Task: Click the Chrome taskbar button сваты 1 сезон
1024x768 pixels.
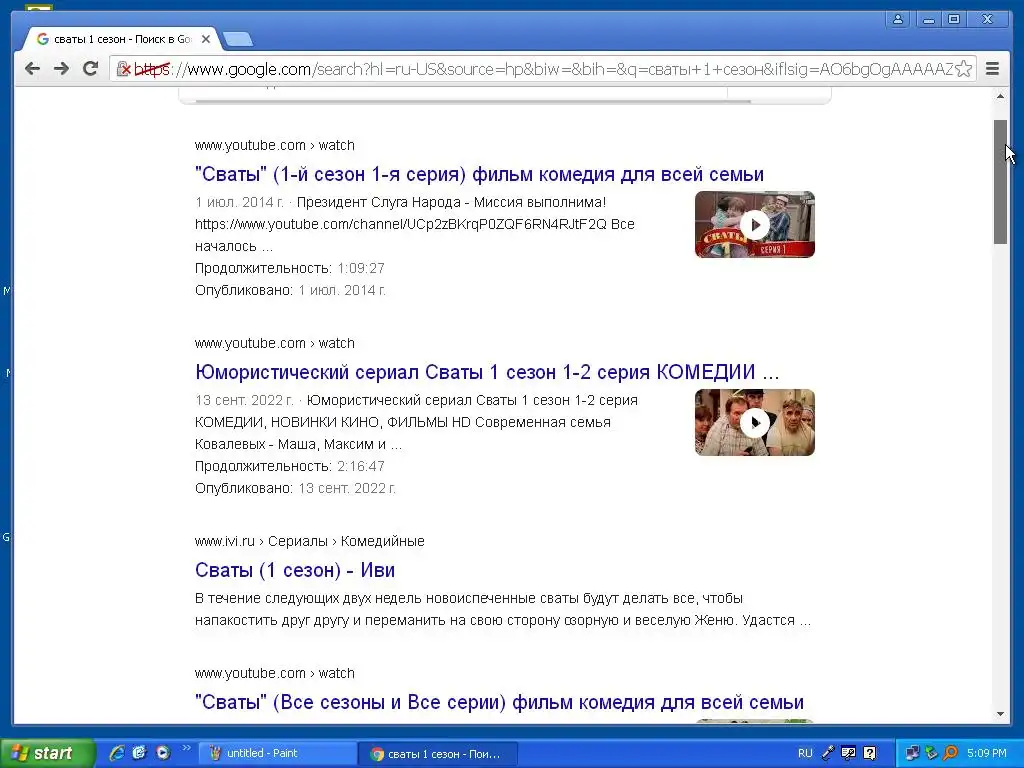Action: (438, 754)
